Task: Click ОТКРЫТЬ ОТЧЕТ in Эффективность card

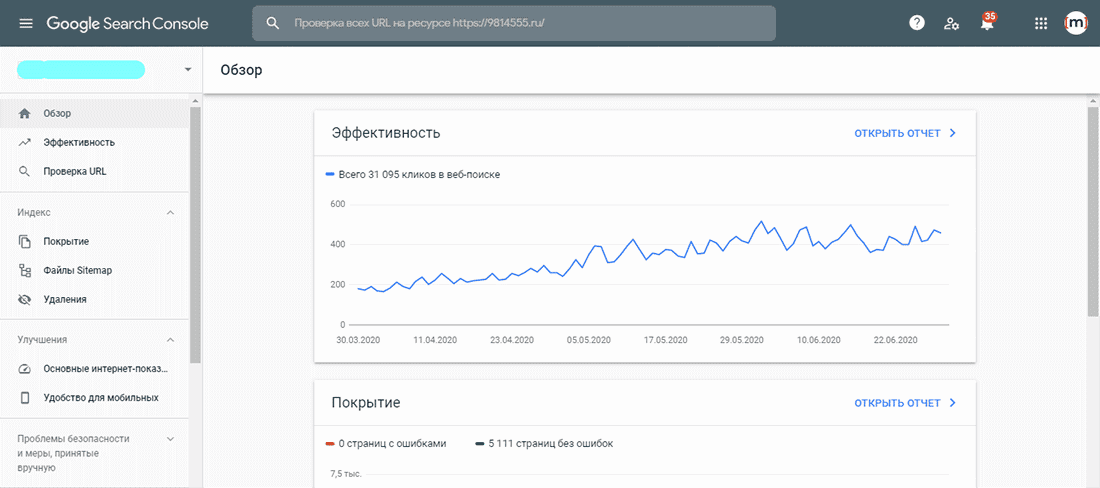Action: tap(897, 133)
